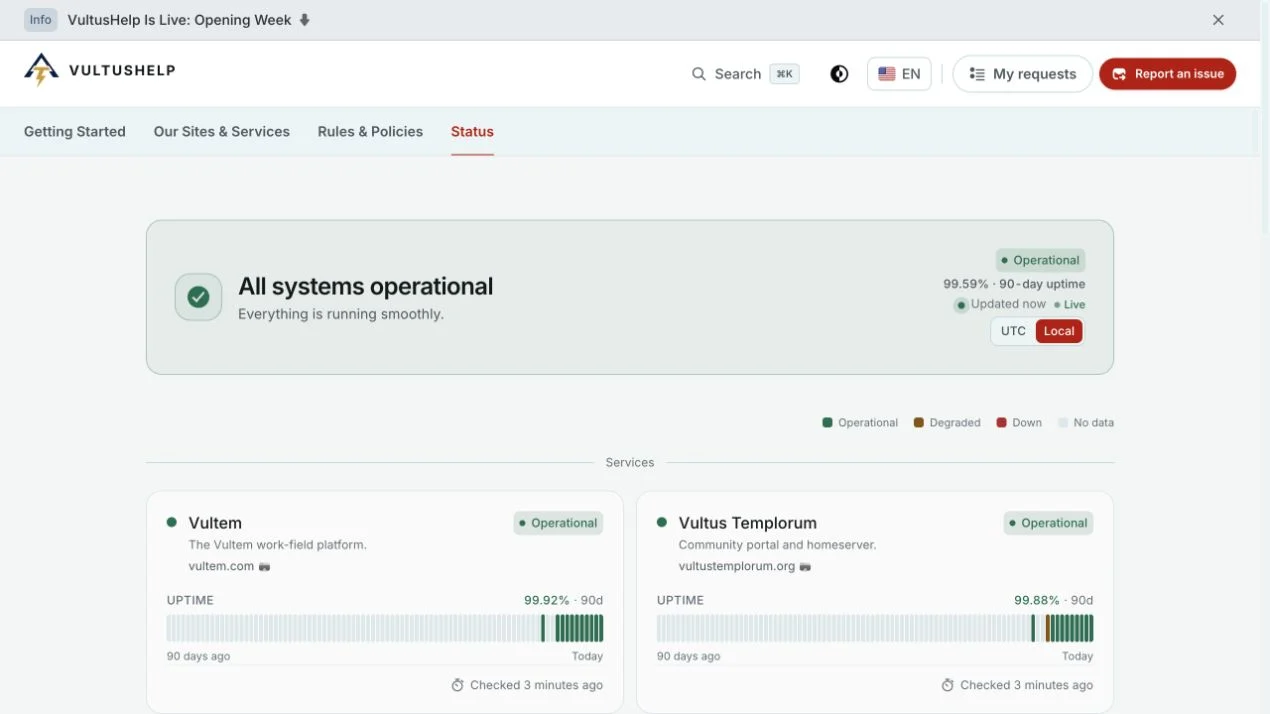Open the Getting Started tab
This screenshot has width=1270, height=714.
(75, 131)
